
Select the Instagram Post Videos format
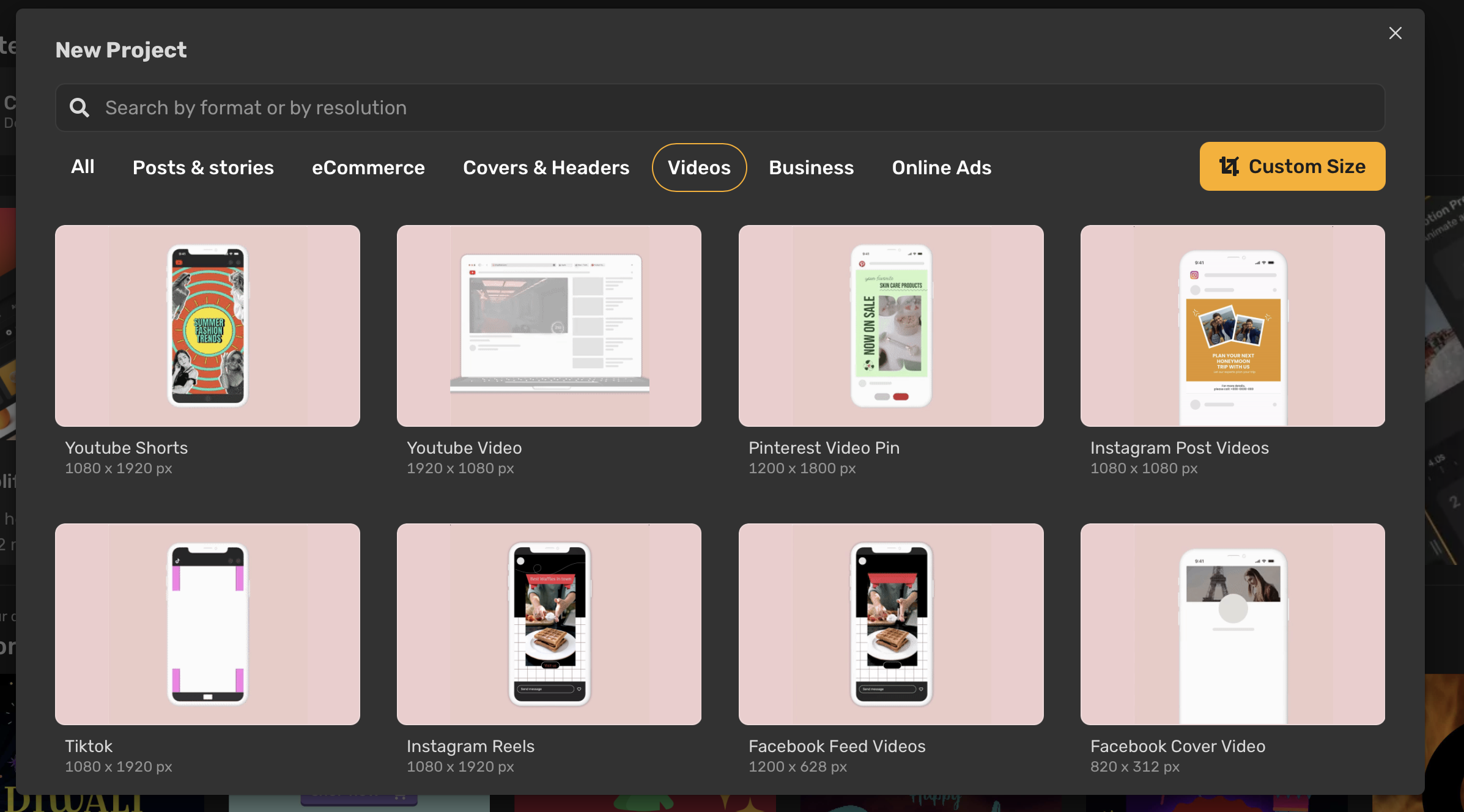[1233, 326]
